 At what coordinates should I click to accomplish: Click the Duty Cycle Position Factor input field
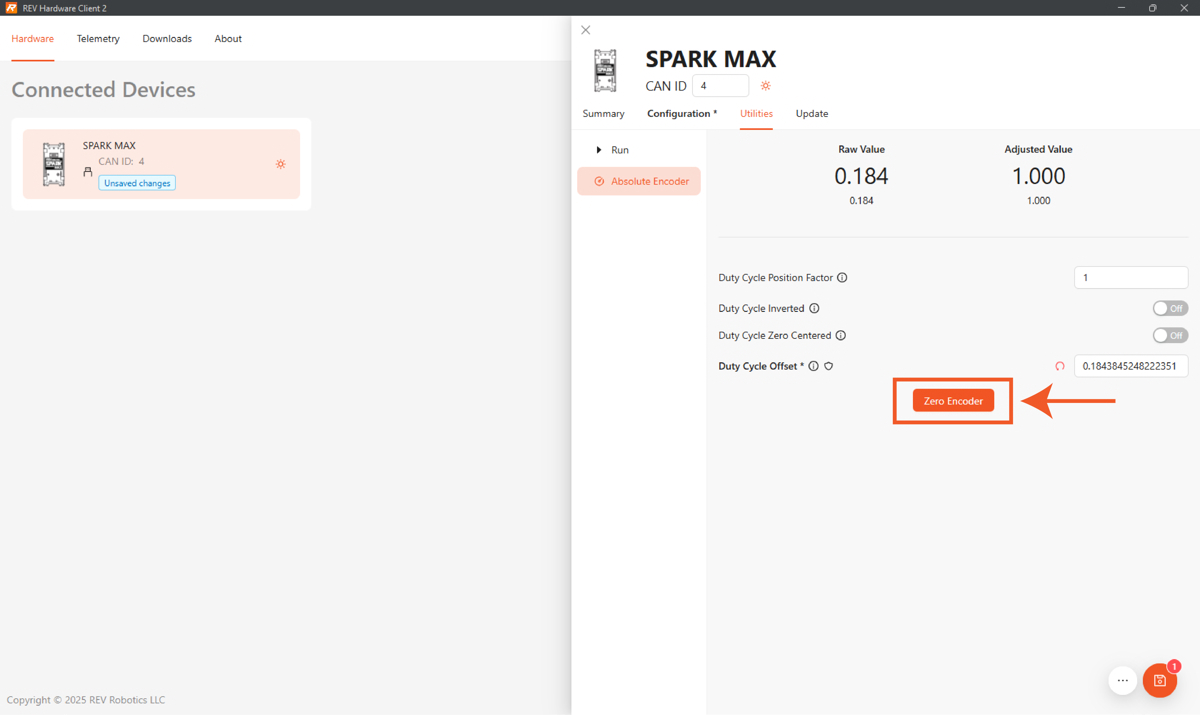click(1130, 278)
